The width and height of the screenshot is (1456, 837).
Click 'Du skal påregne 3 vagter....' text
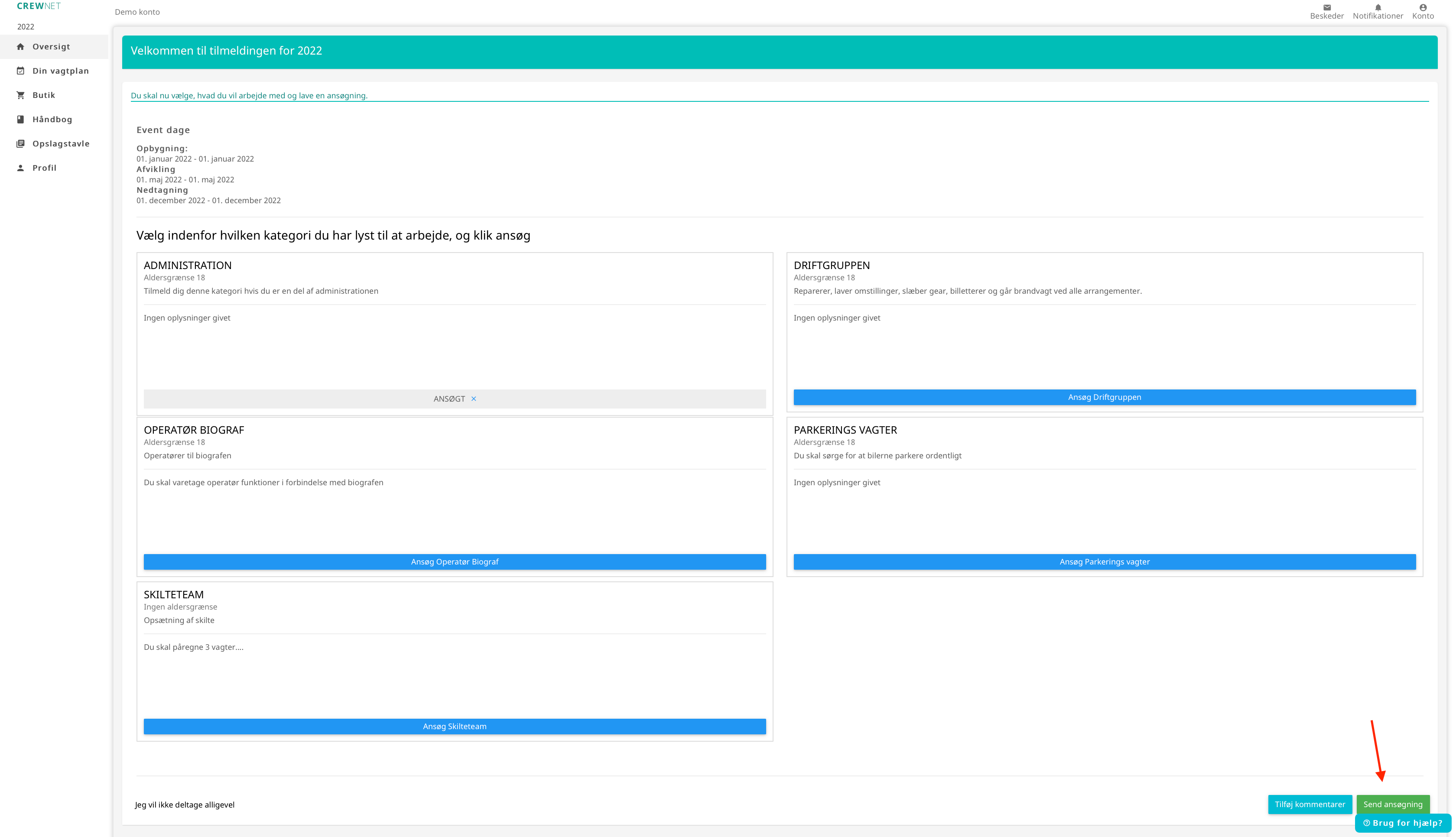click(x=194, y=647)
